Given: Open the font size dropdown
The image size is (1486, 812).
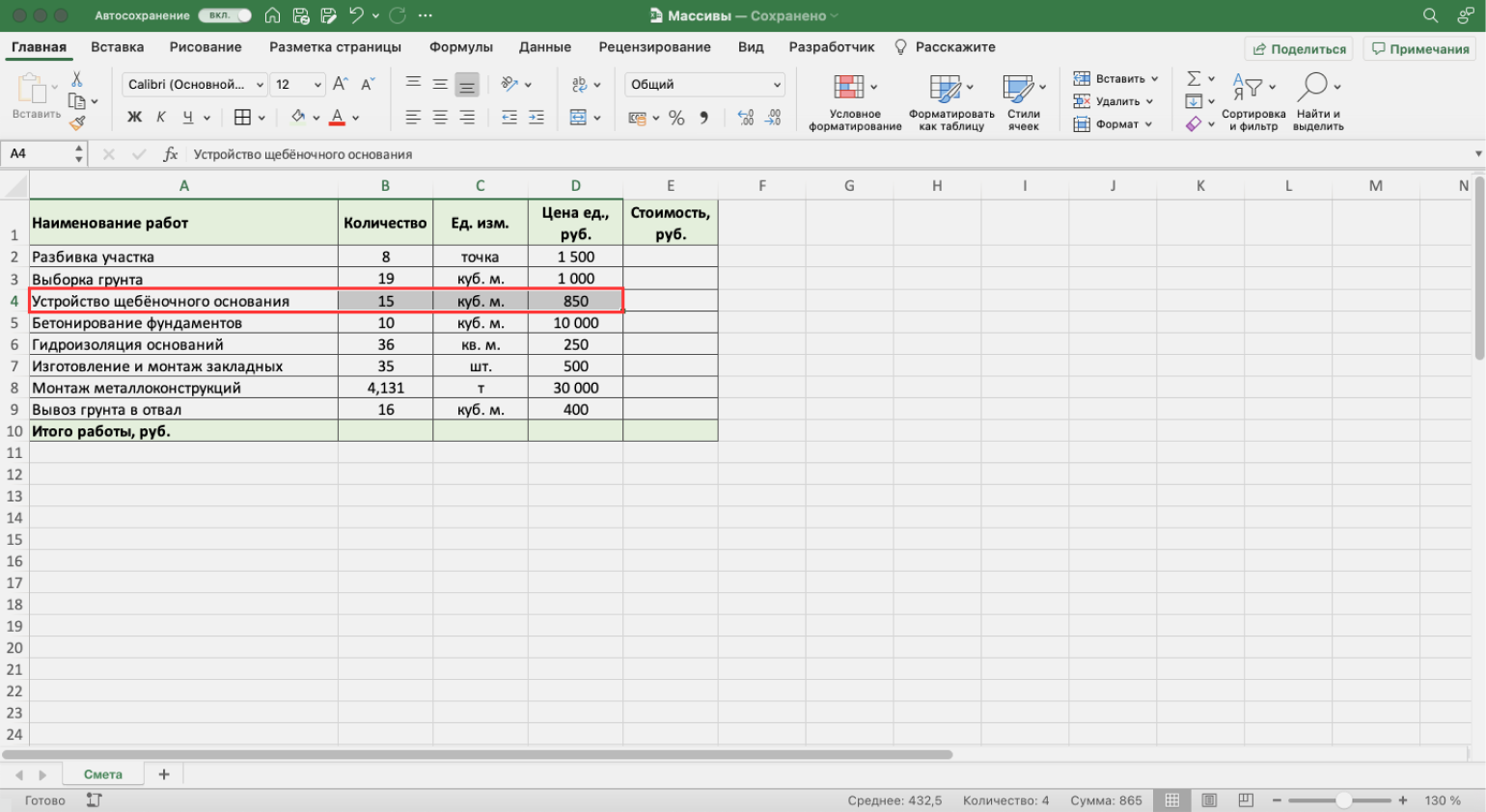Looking at the screenshot, I should click(317, 85).
